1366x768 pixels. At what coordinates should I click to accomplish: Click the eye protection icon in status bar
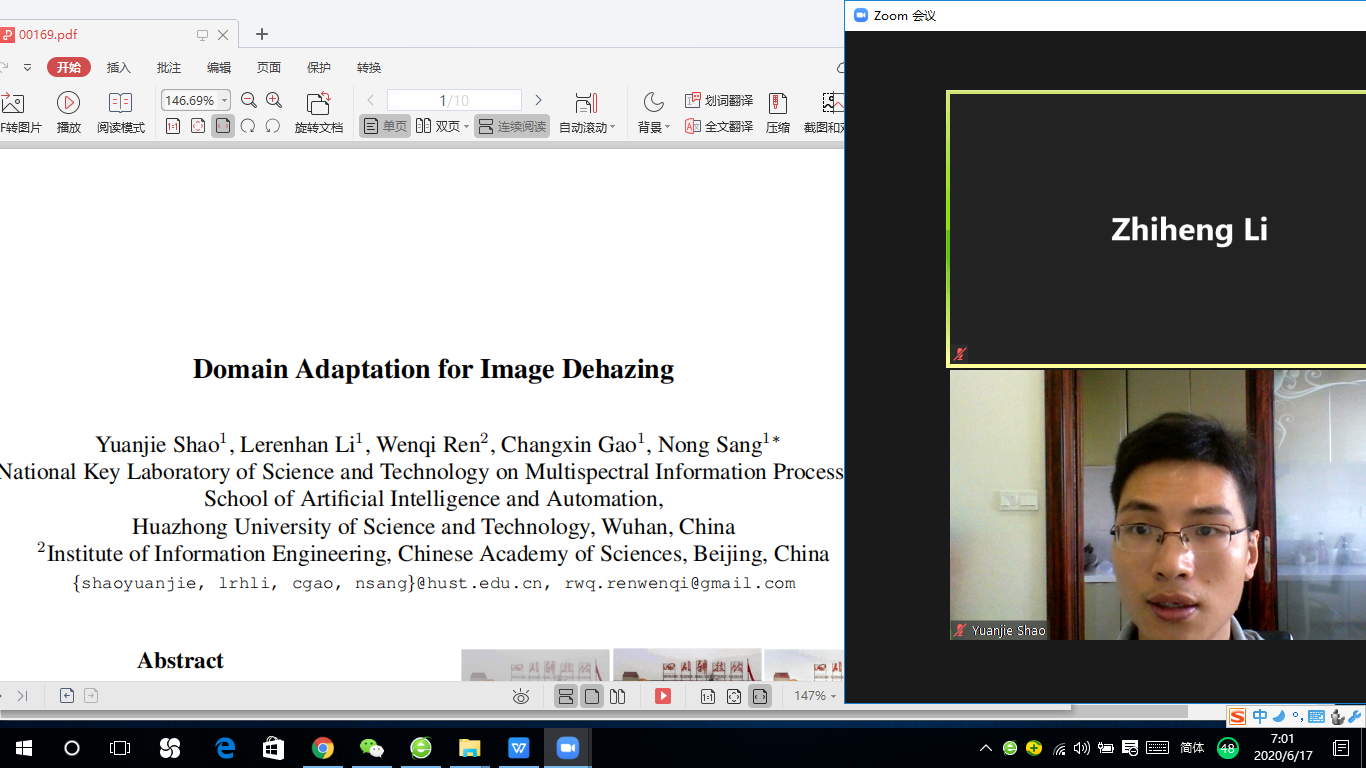coord(520,697)
